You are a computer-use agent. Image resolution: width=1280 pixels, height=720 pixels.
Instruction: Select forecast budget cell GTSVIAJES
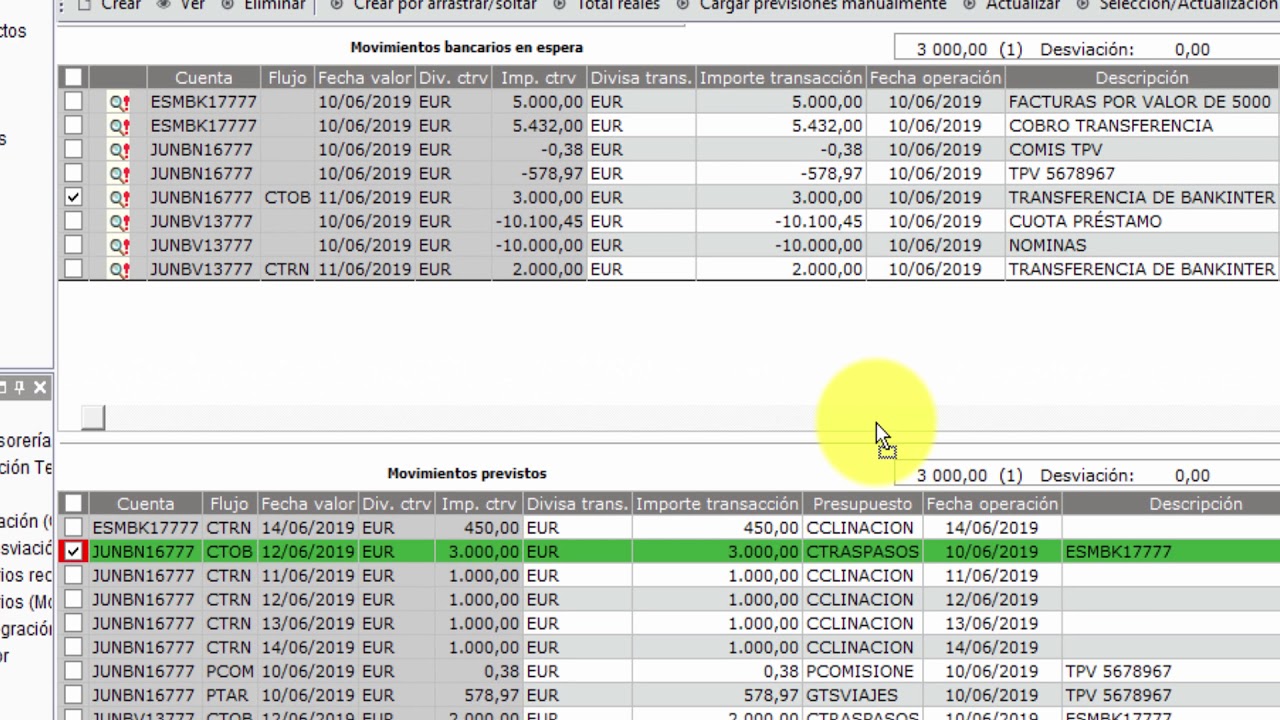[862, 695]
